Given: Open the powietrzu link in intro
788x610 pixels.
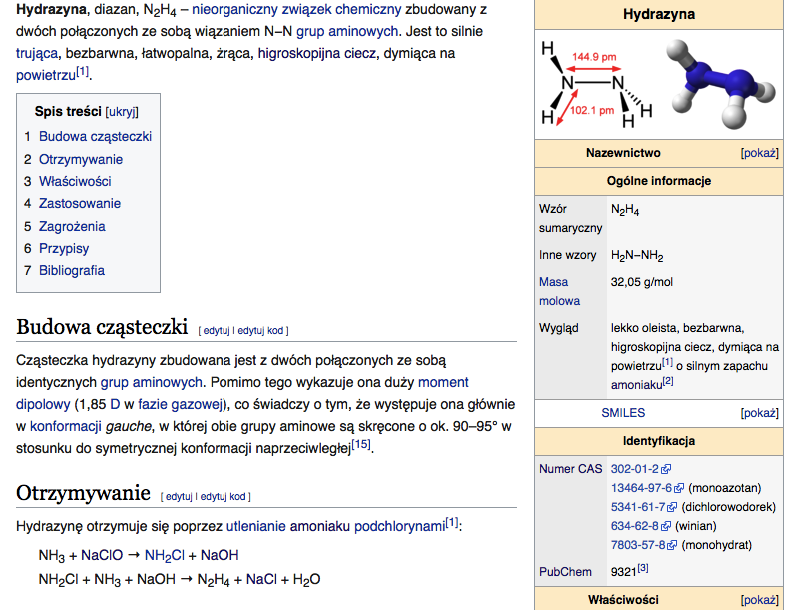Looking at the screenshot, I should 46,76.
